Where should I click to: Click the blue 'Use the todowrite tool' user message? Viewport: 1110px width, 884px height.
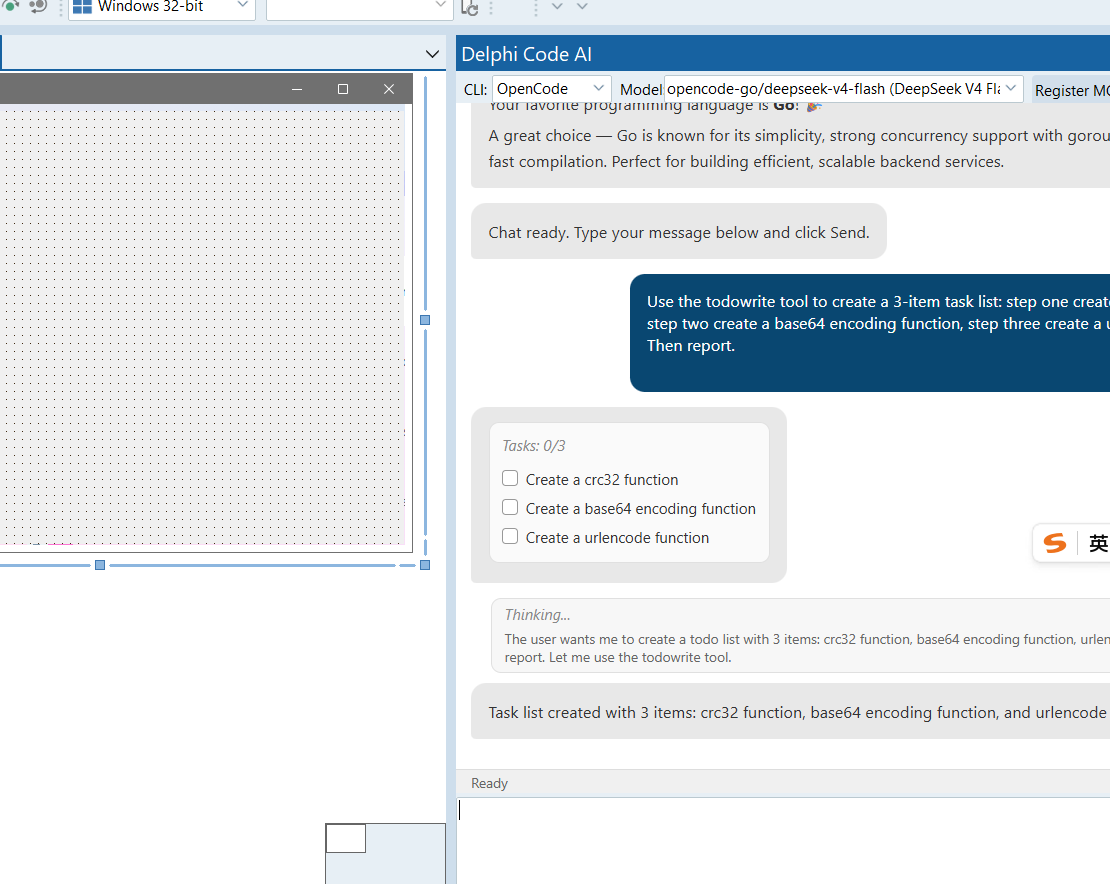tap(870, 333)
